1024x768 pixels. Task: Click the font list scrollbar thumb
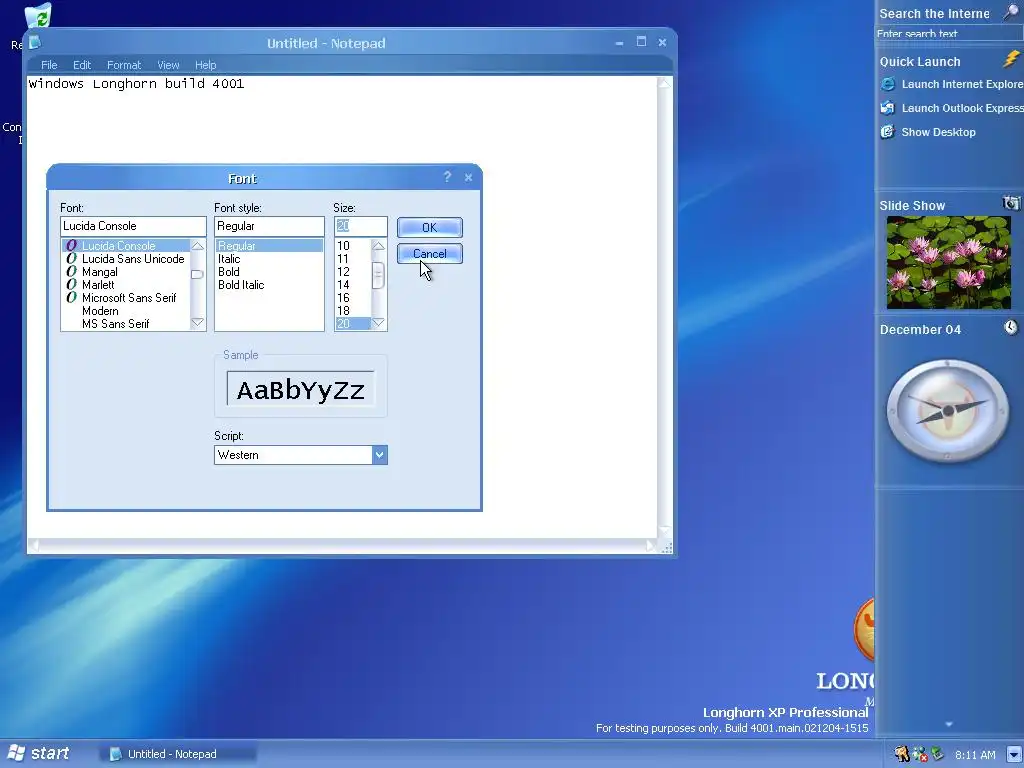197,274
